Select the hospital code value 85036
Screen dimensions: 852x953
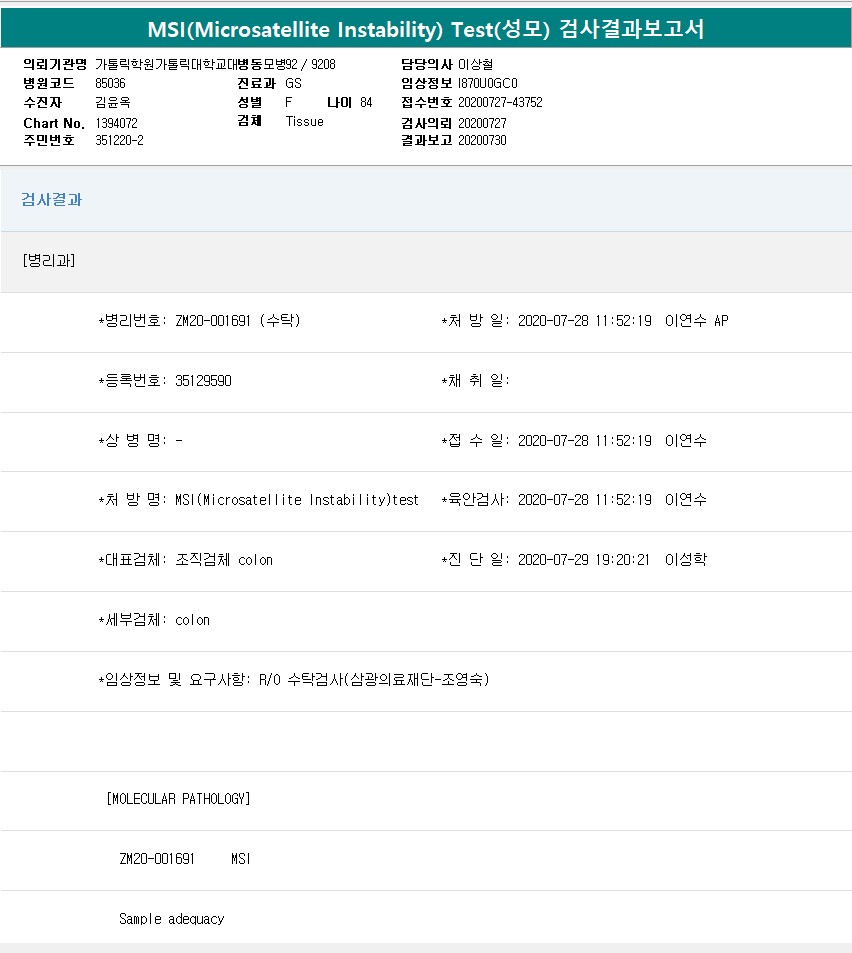110,83
